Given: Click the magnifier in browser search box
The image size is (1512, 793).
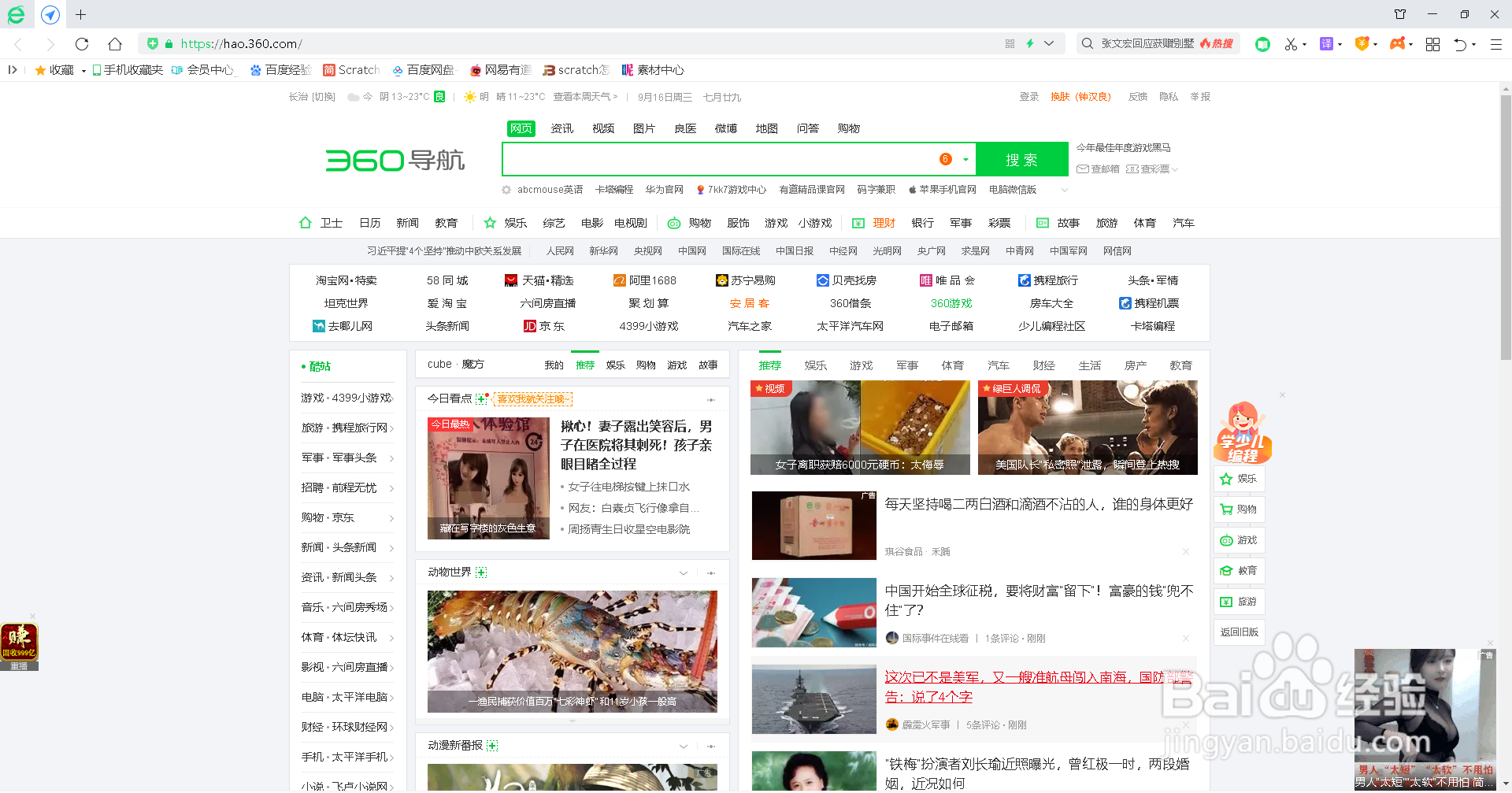Looking at the screenshot, I should (1088, 44).
